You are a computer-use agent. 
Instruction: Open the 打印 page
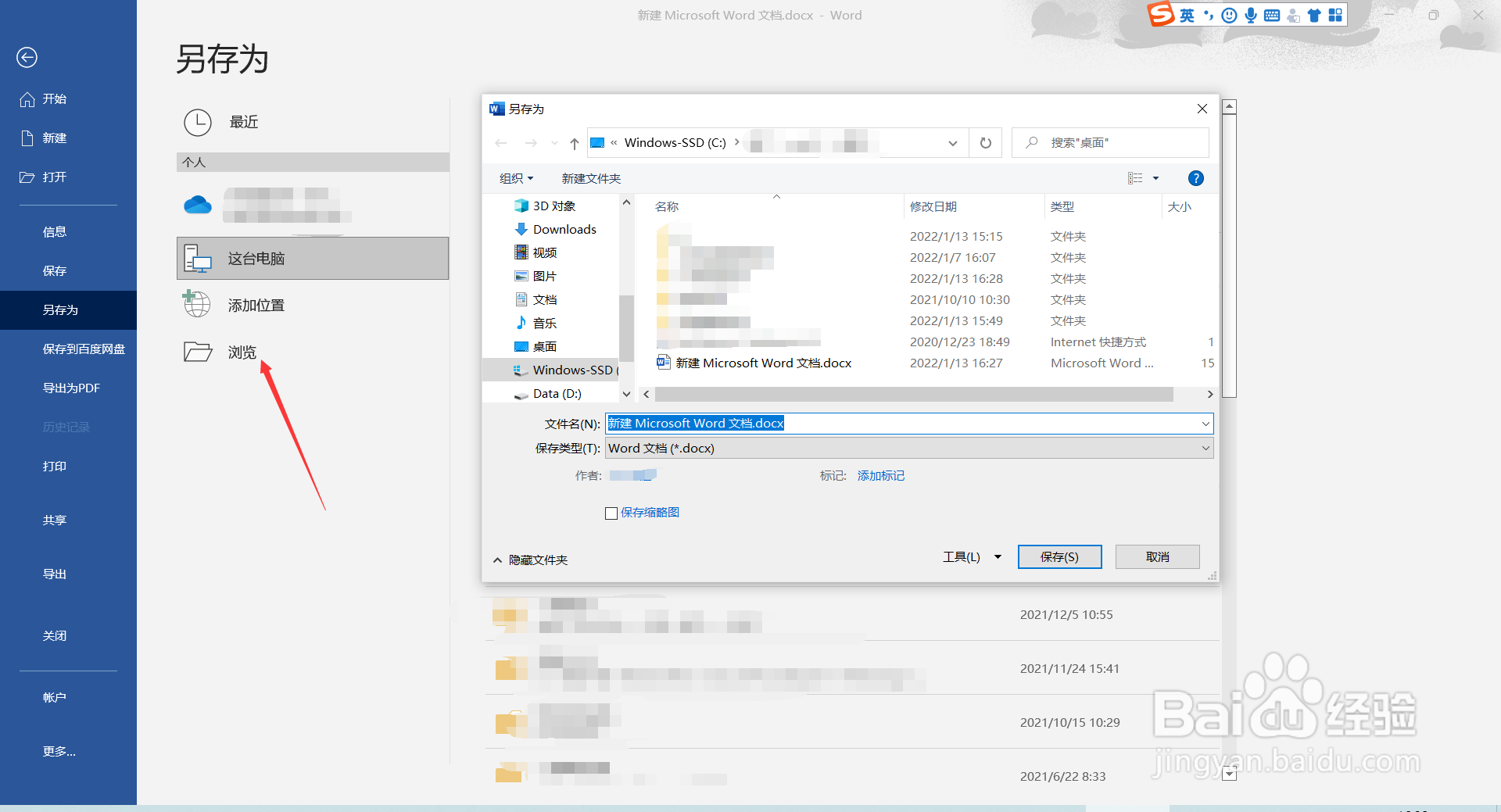tap(55, 467)
